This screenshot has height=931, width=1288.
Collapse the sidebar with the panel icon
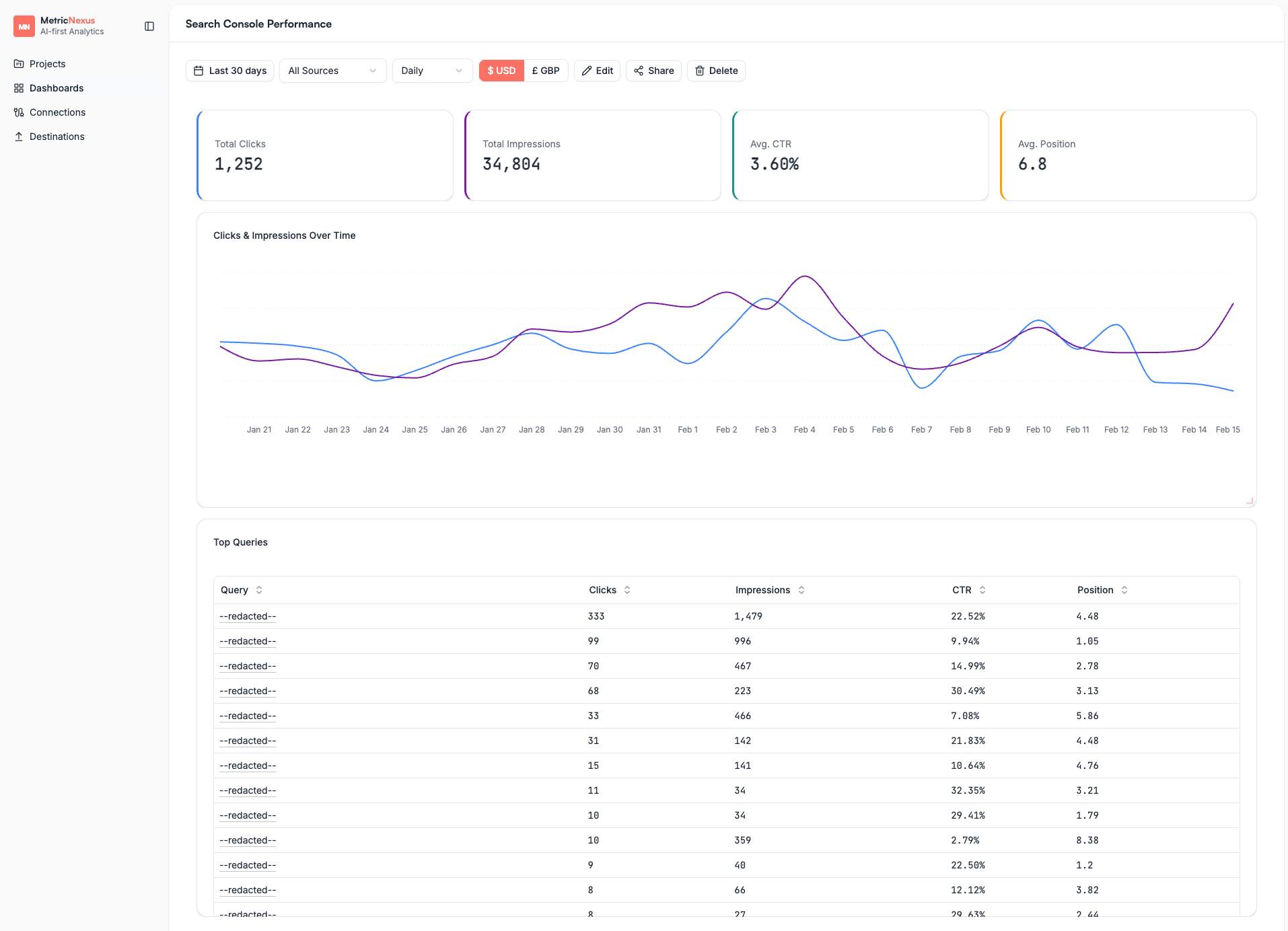pos(149,26)
